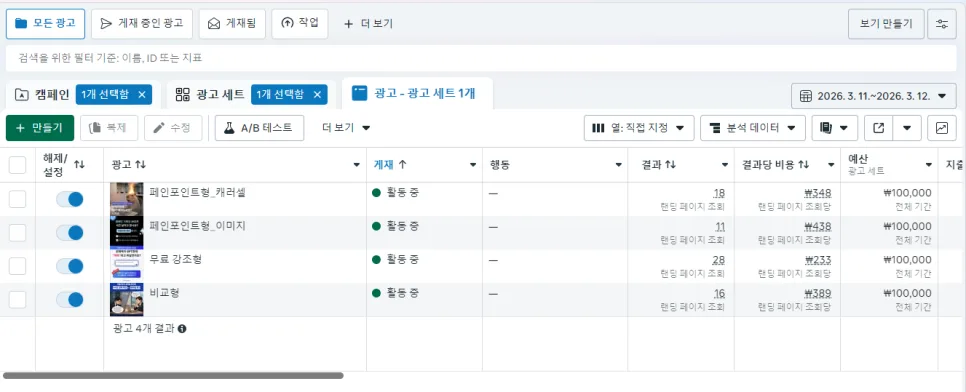Click the result value 16
The width and height of the screenshot is (966, 392).
(x=719, y=293)
